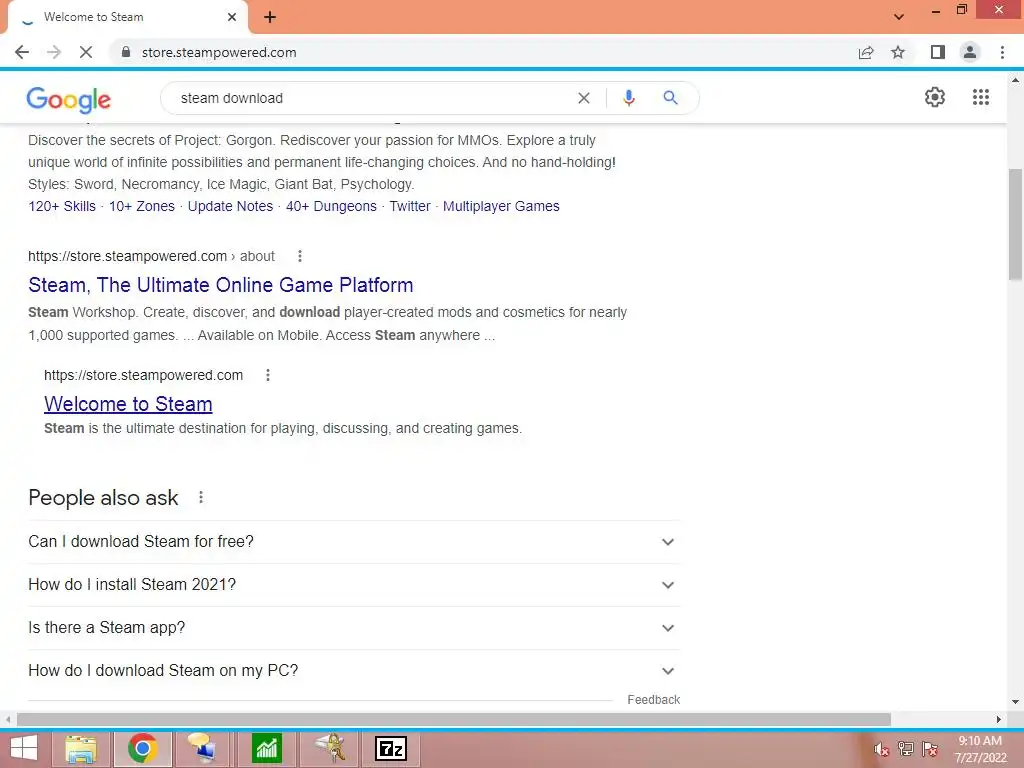Click the Chrome taskbar icon

click(142, 748)
